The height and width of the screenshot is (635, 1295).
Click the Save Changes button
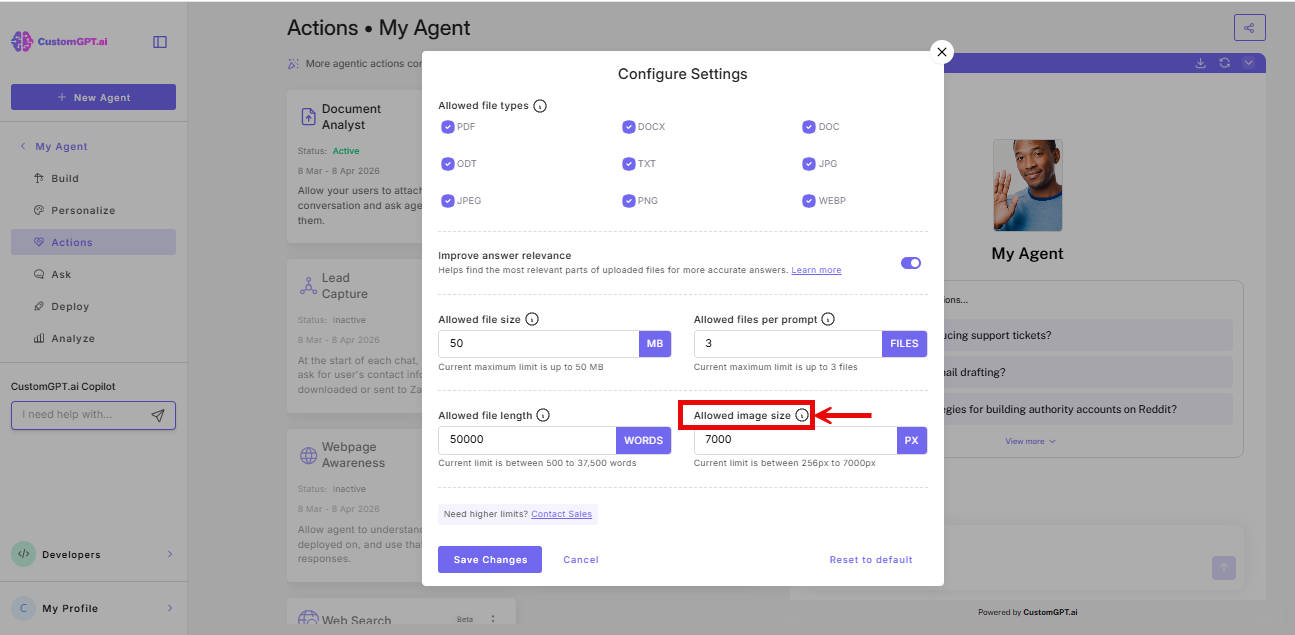coord(489,559)
